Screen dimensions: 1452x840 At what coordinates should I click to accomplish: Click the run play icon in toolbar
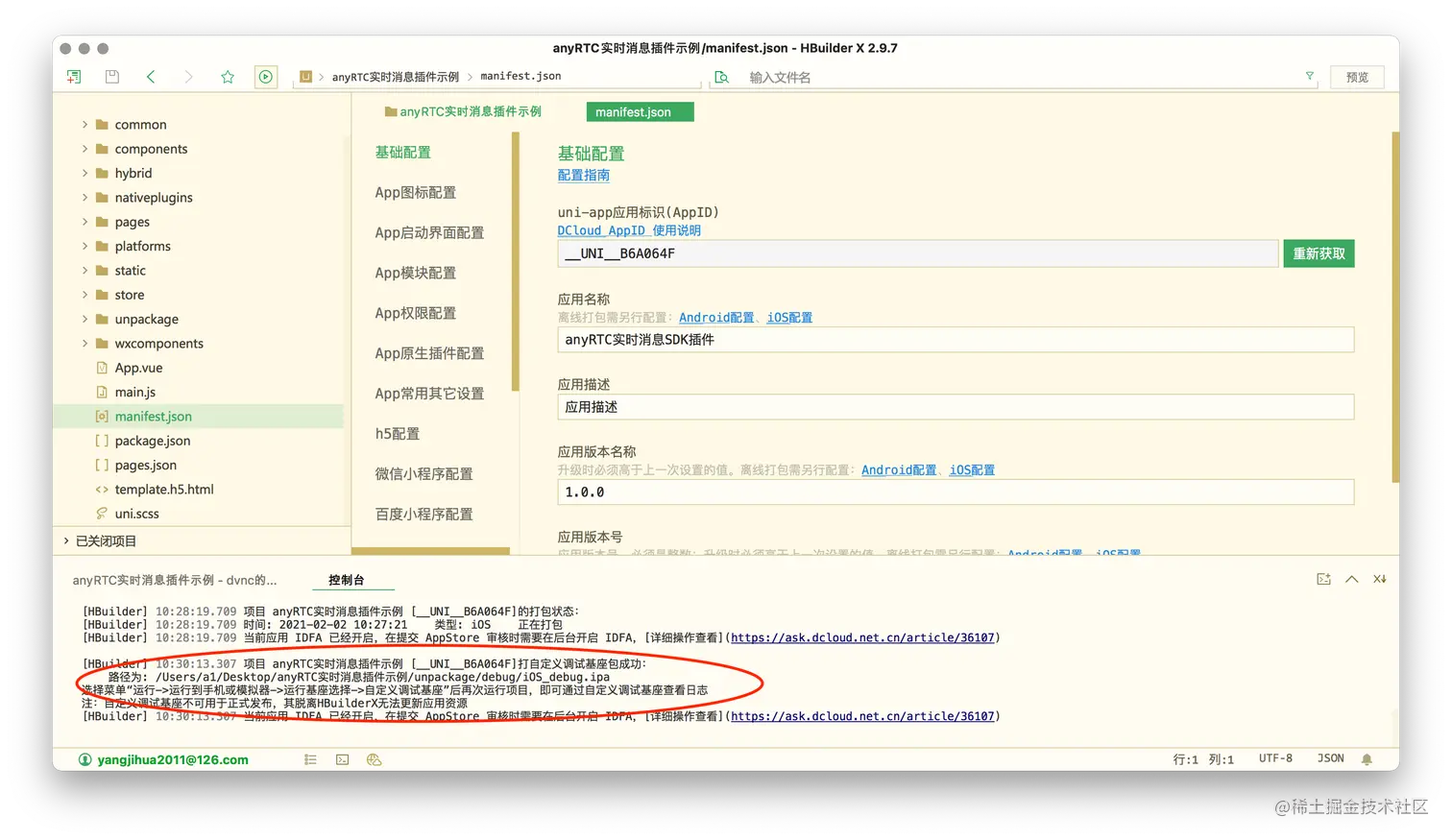click(266, 77)
